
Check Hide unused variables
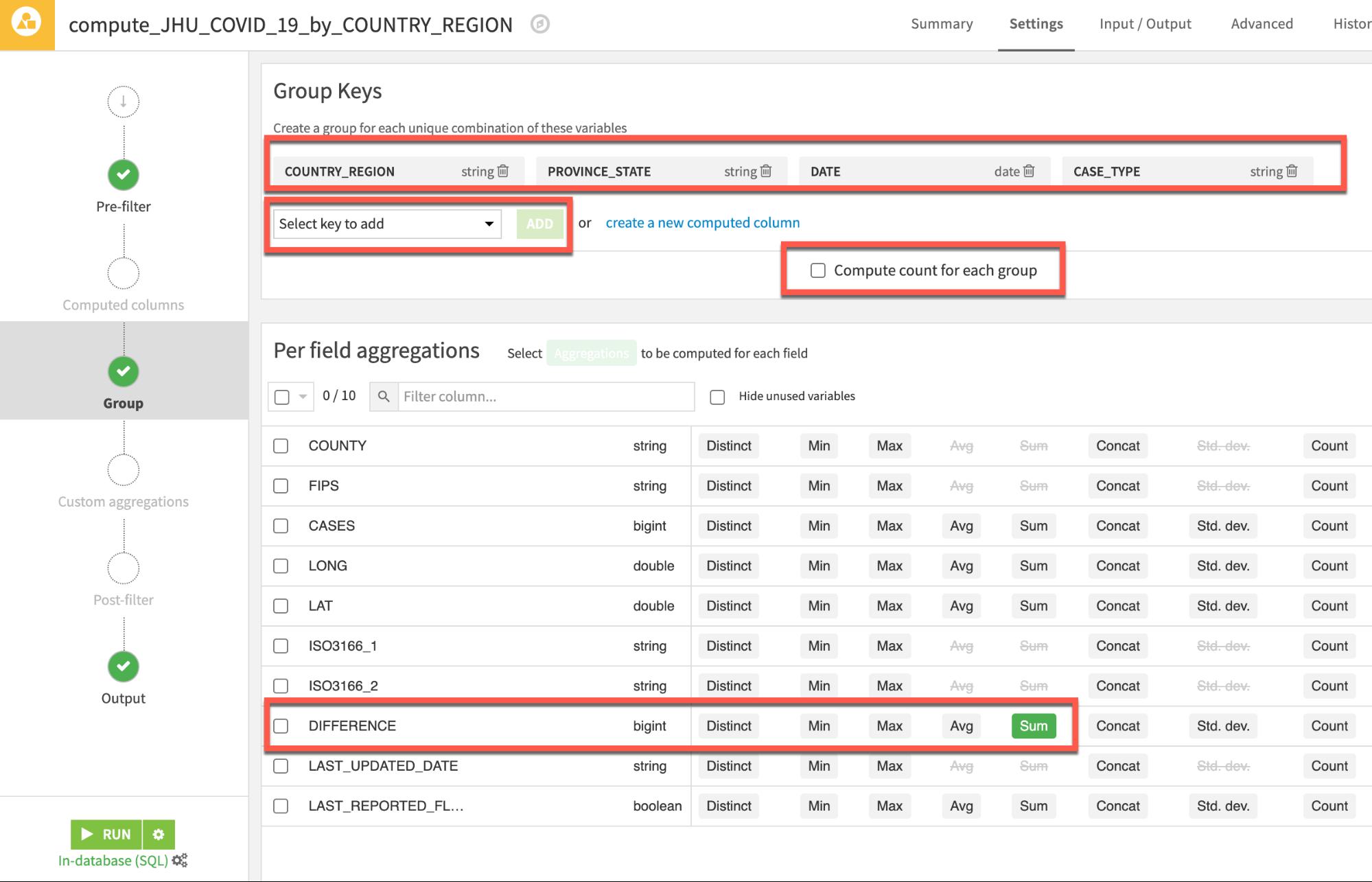coord(717,397)
